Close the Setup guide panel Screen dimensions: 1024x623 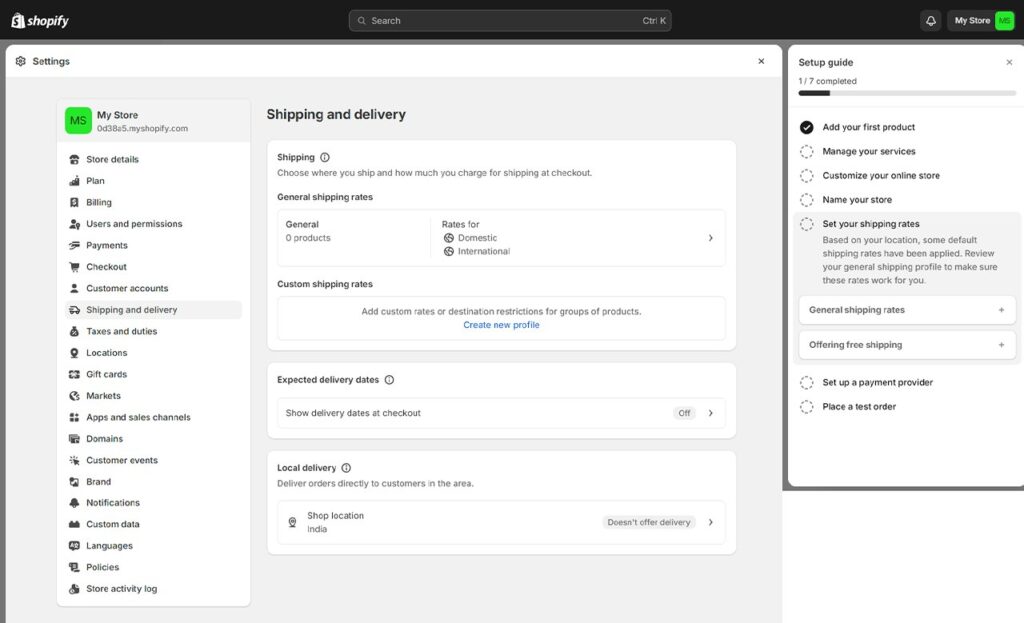(1009, 63)
